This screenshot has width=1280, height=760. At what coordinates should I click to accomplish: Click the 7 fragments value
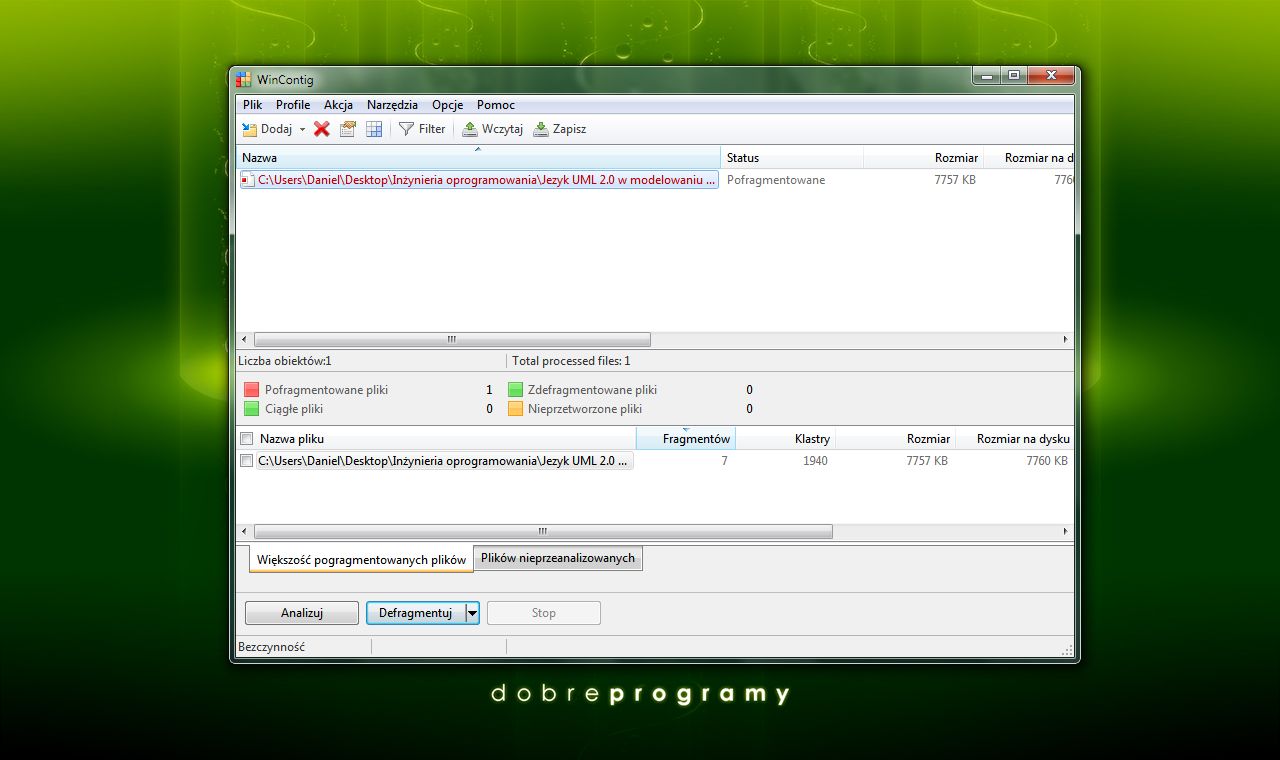(x=725, y=461)
